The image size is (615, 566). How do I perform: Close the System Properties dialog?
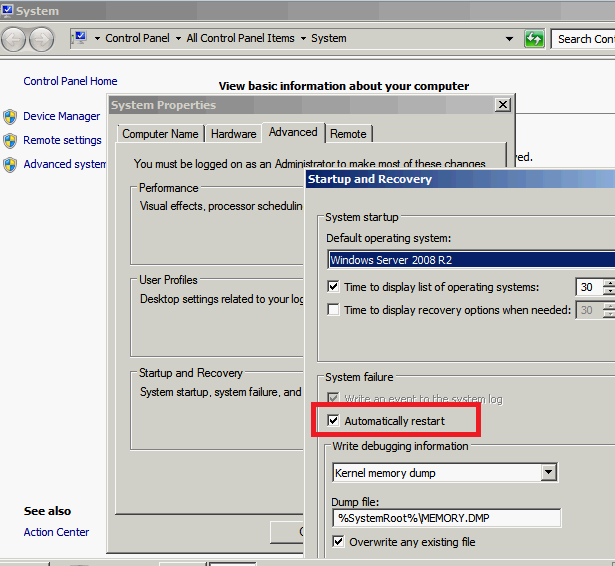502,105
